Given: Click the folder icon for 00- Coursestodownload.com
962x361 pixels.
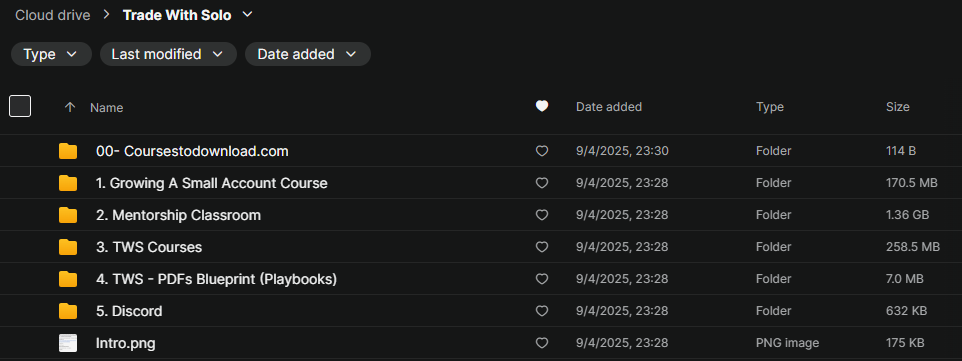Looking at the screenshot, I should pyautogui.click(x=68, y=151).
